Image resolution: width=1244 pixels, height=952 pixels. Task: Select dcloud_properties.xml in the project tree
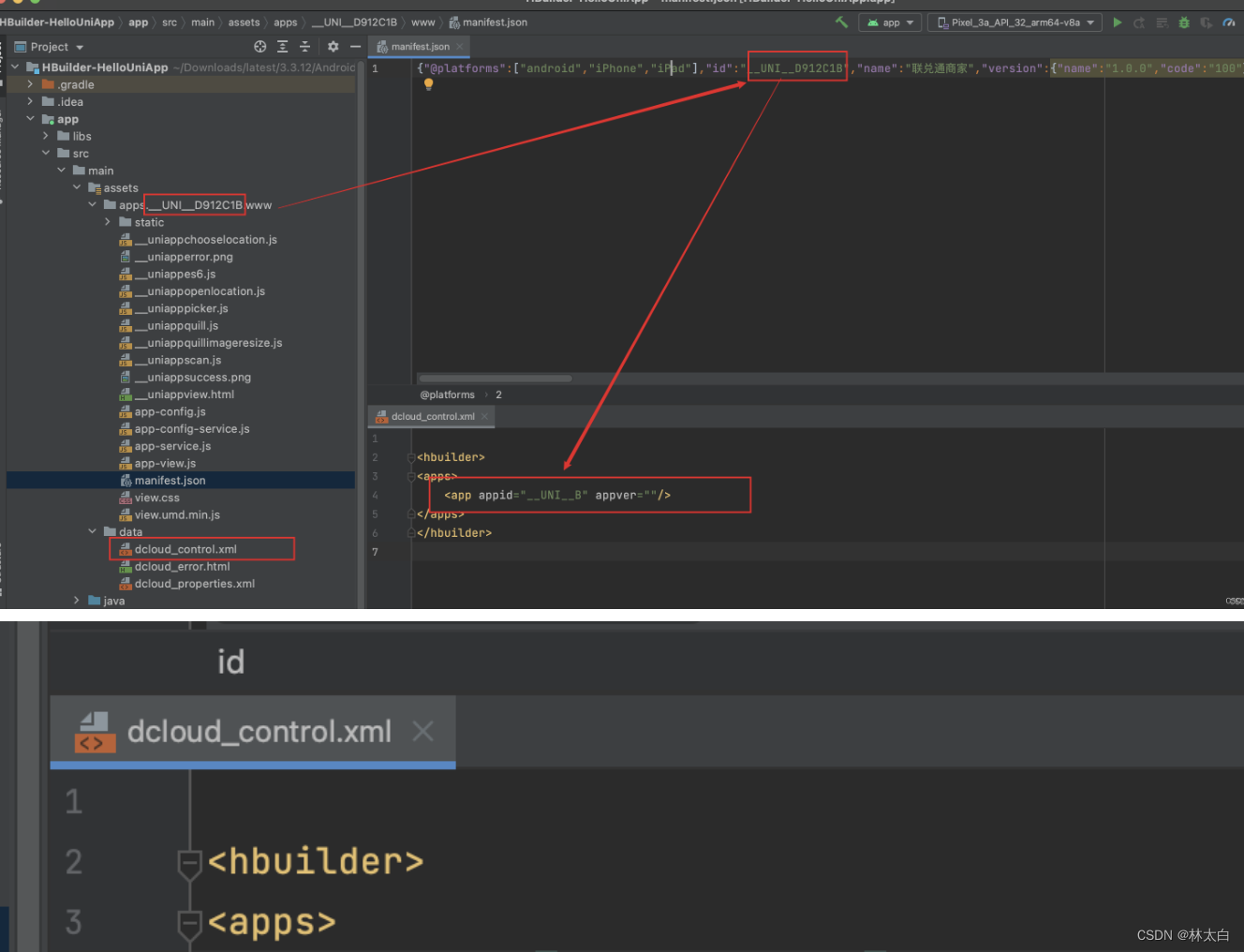point(194,583)
